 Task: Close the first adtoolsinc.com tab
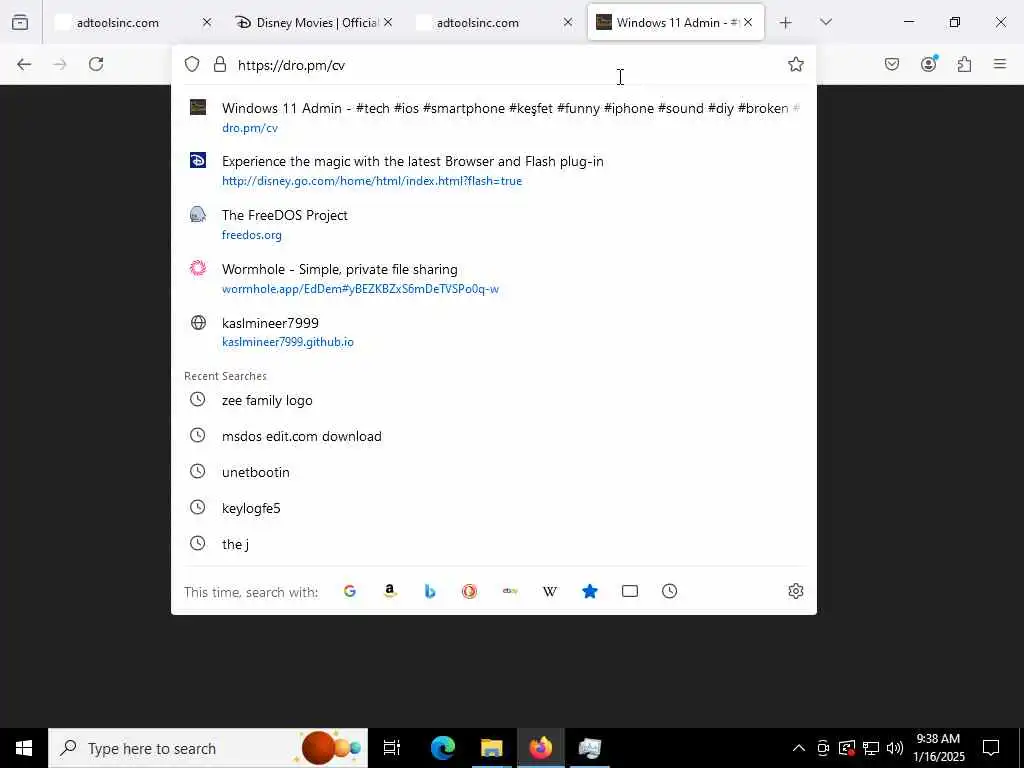(207, 22)
